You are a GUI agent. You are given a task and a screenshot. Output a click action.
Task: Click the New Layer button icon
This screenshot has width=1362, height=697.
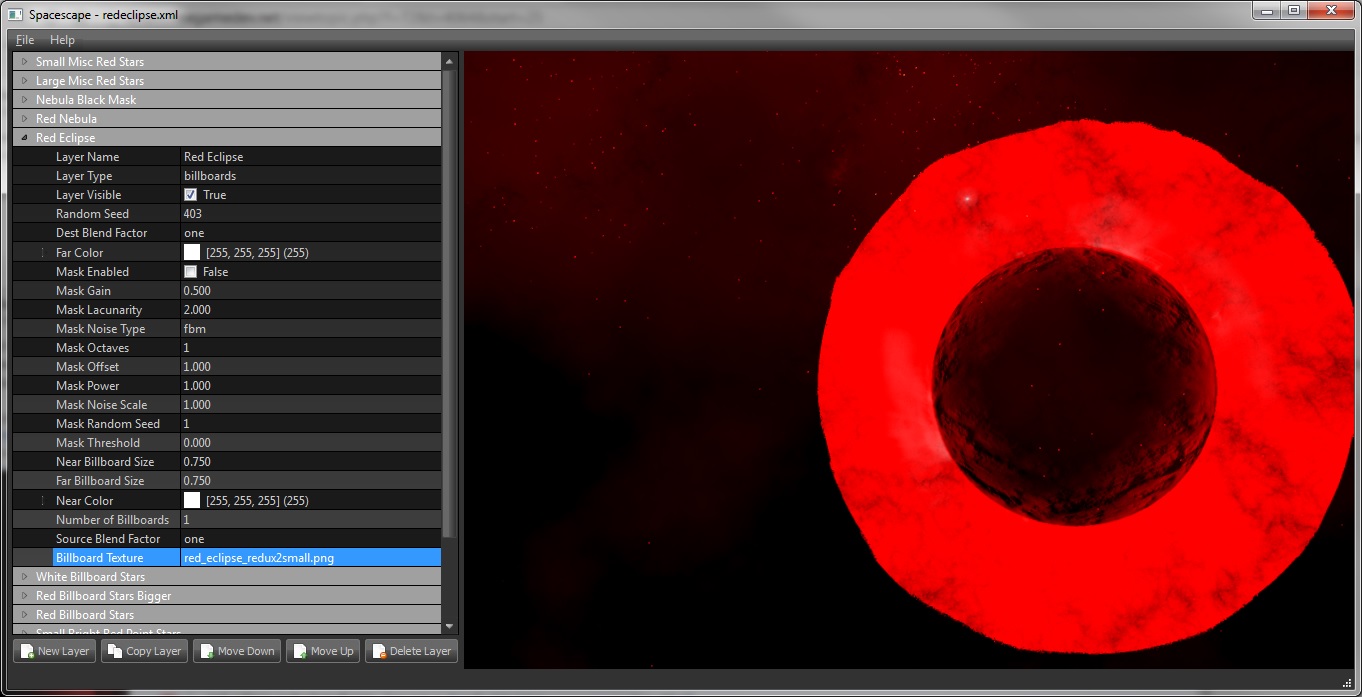(27, 651)
